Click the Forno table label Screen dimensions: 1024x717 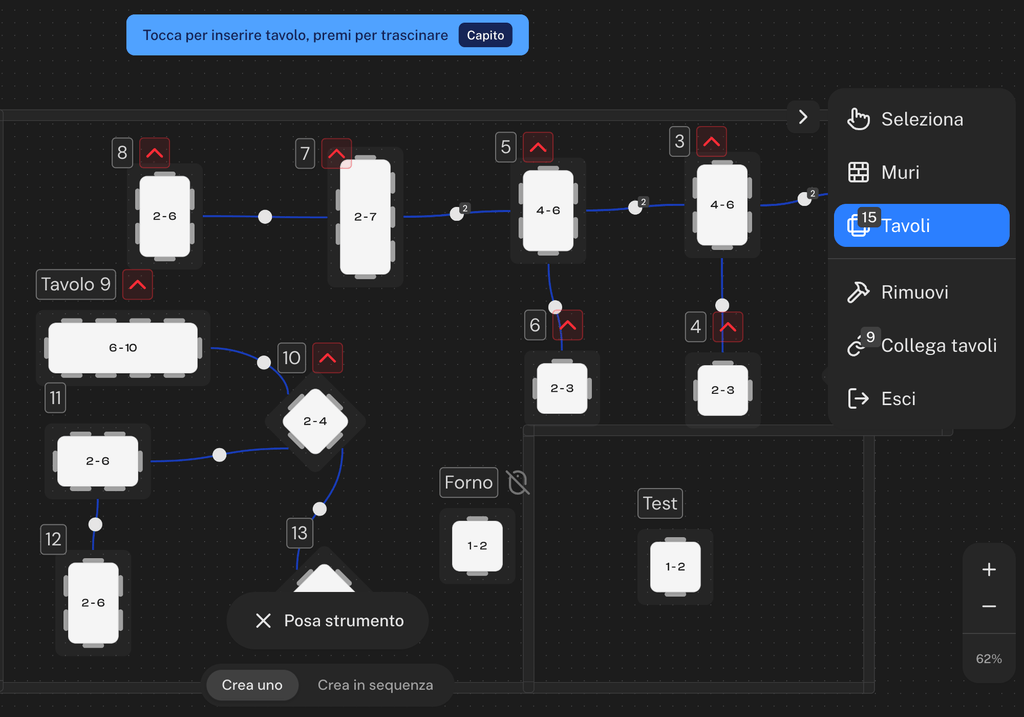(x=469, y=483)
